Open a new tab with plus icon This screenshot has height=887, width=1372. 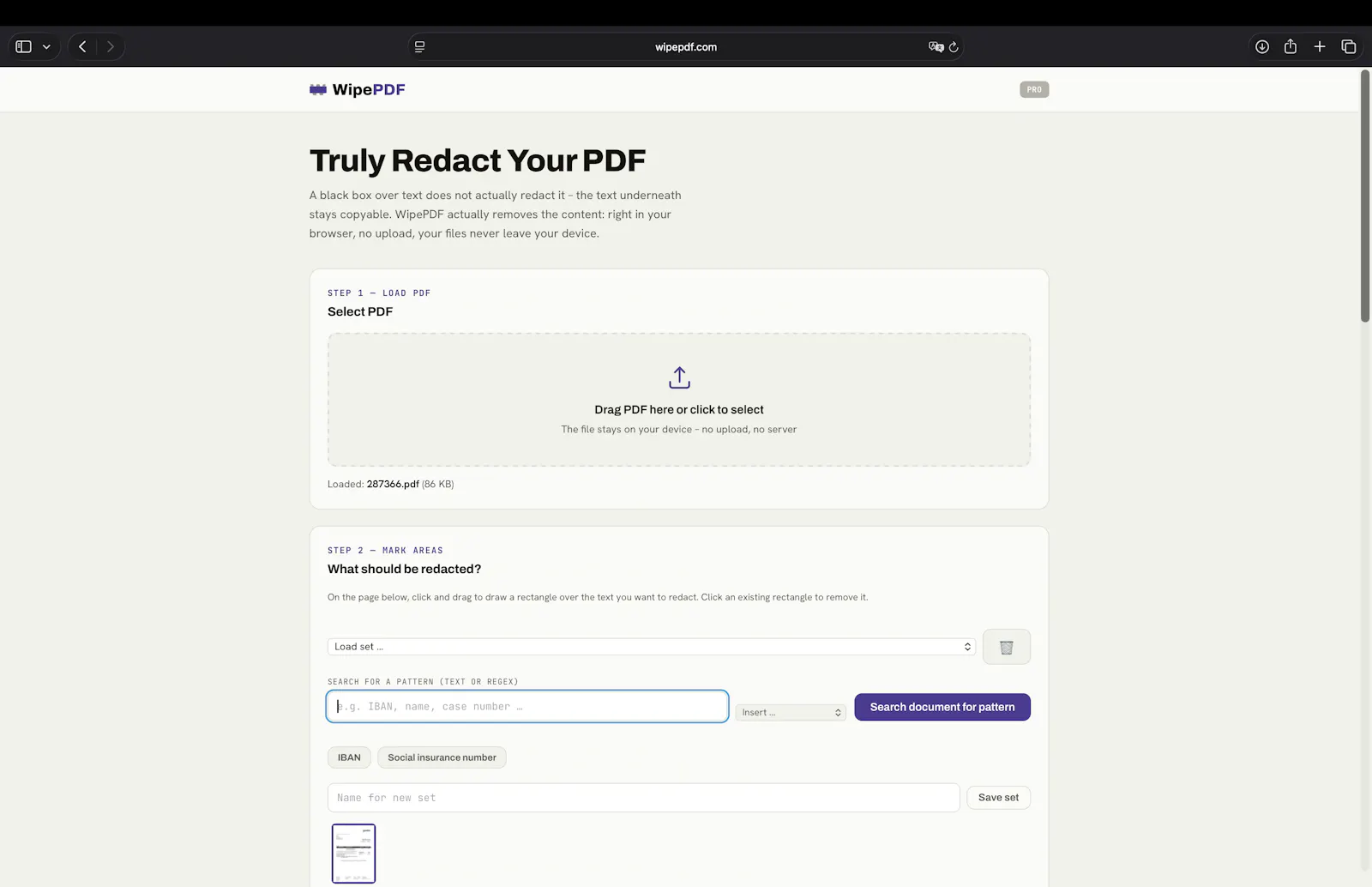(x=1320, y=46)
